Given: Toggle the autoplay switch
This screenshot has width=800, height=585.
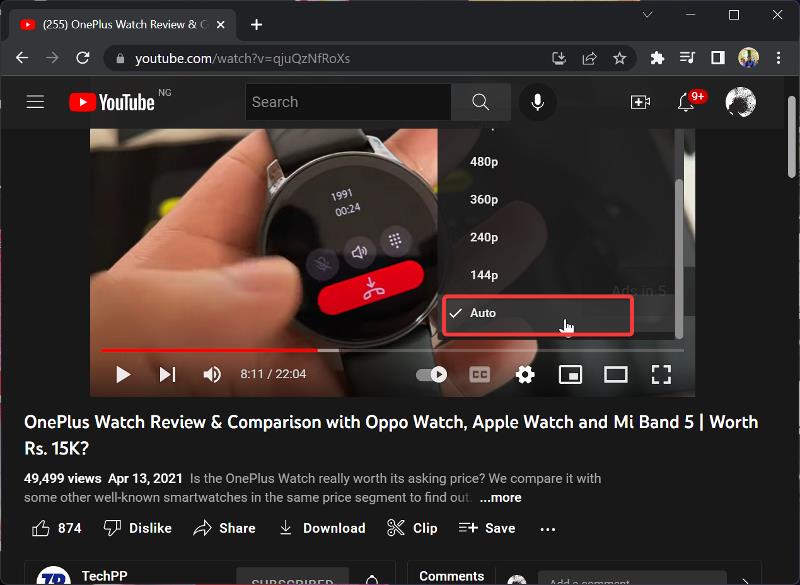Looking at the screenshot, I should [x=432, y=375].
